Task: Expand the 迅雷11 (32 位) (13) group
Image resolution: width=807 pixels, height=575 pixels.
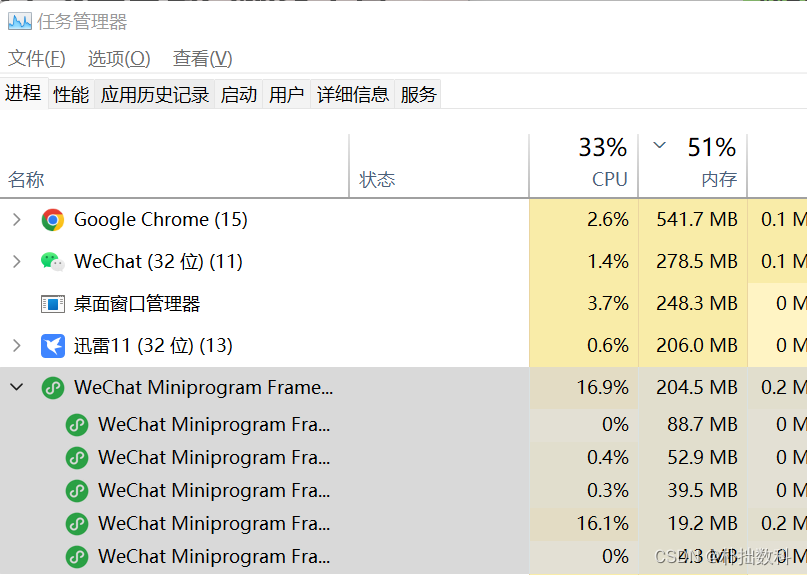Action: point(16,345)
